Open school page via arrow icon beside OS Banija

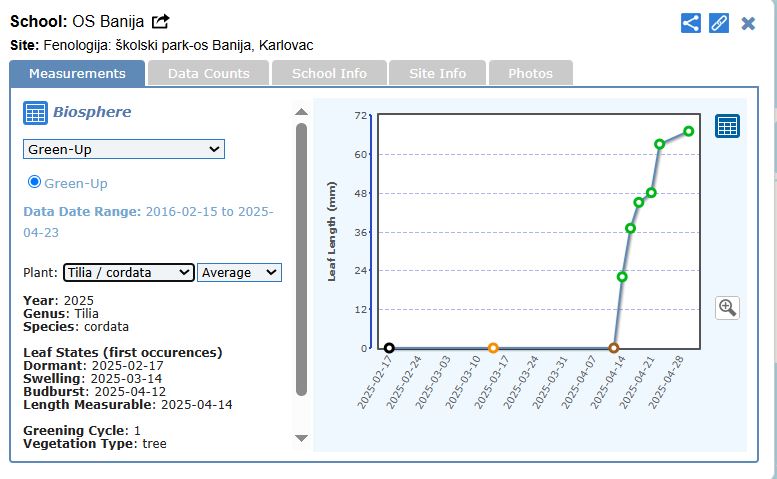160,22
